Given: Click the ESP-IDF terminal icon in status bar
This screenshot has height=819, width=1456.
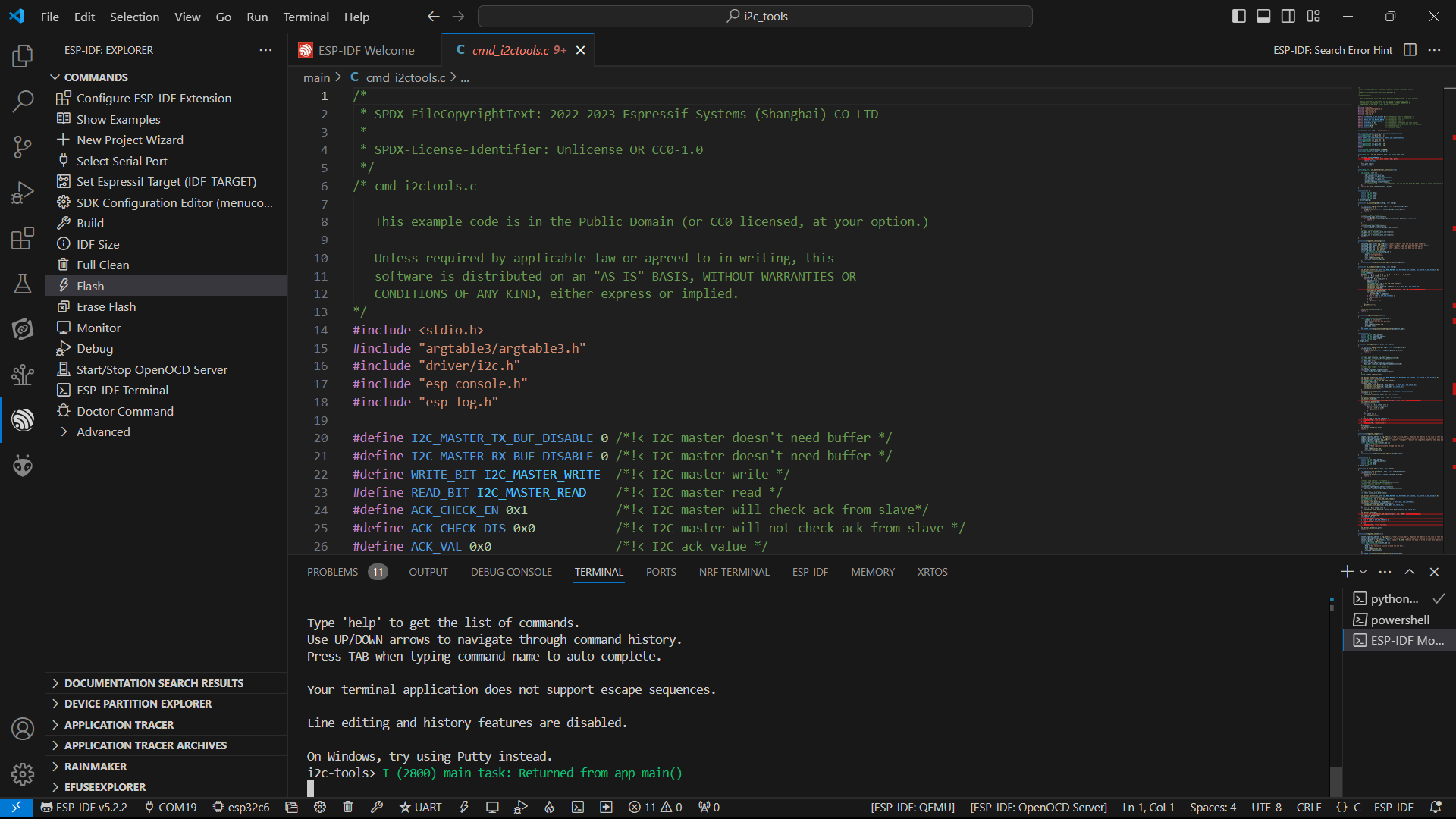Looking at the screenshot, I should pyautogui.click(x=578, y=808).
